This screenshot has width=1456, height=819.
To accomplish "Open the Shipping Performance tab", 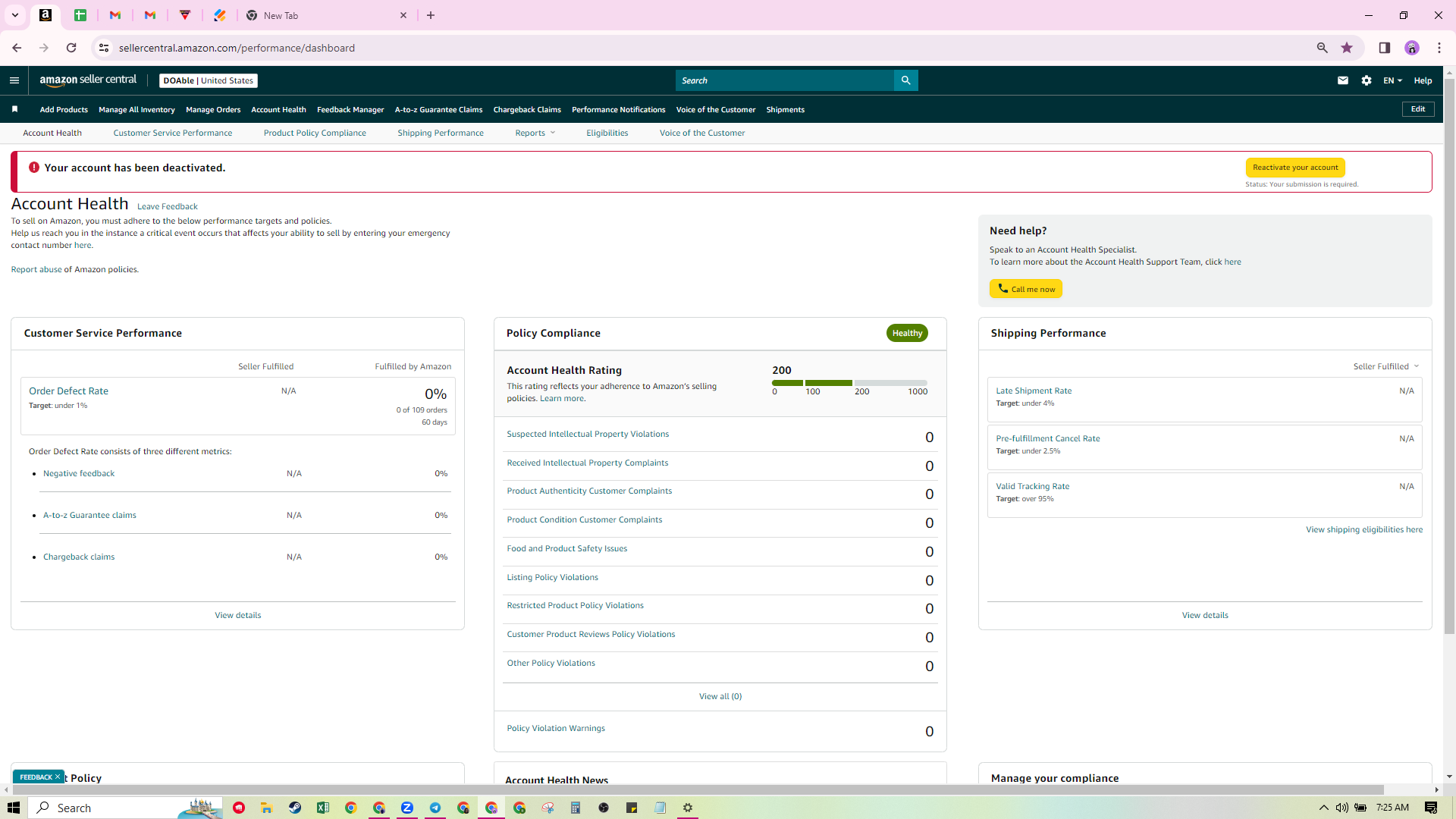I will click(441, 133).
